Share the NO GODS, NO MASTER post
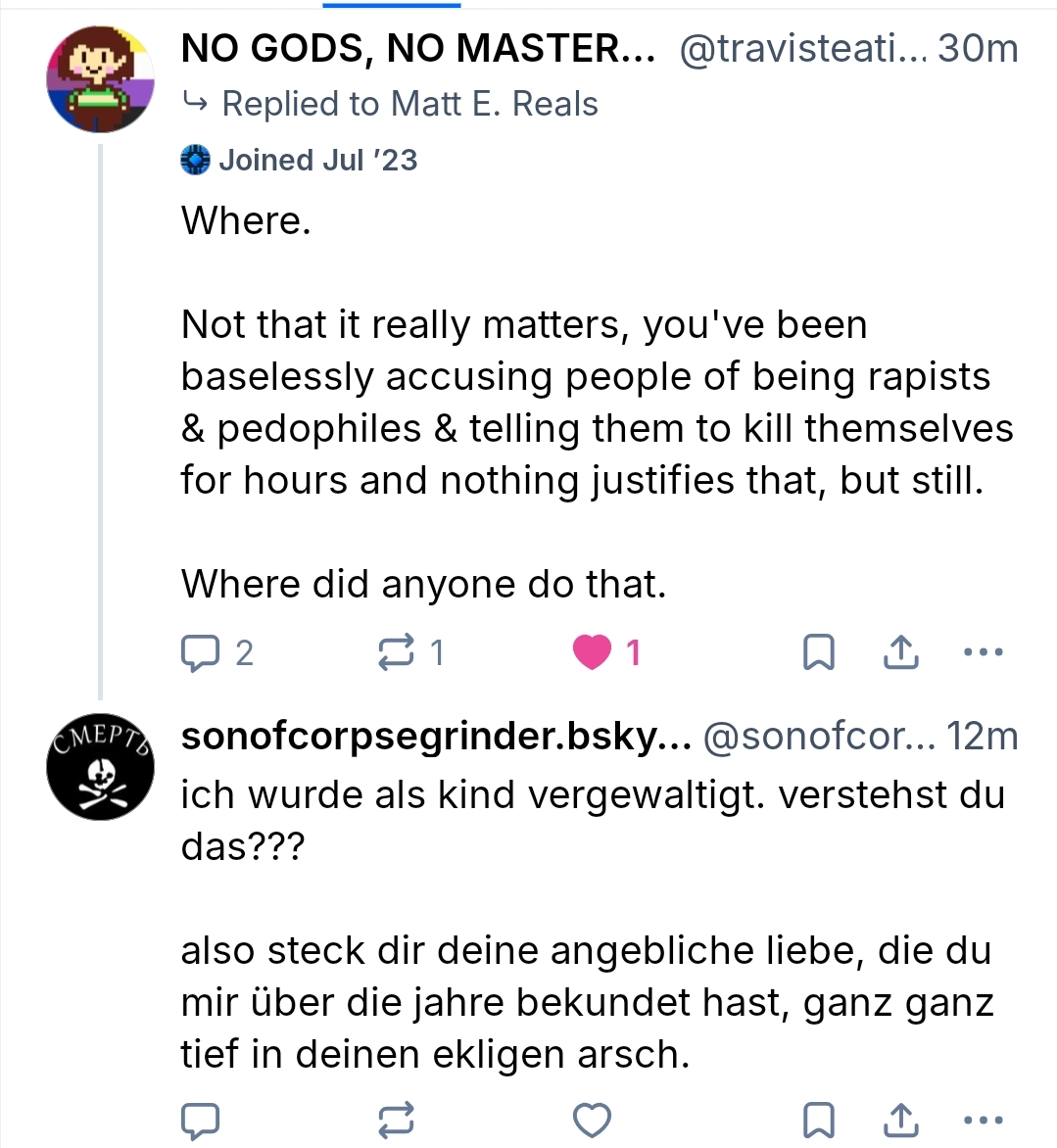 click(900, 652)
